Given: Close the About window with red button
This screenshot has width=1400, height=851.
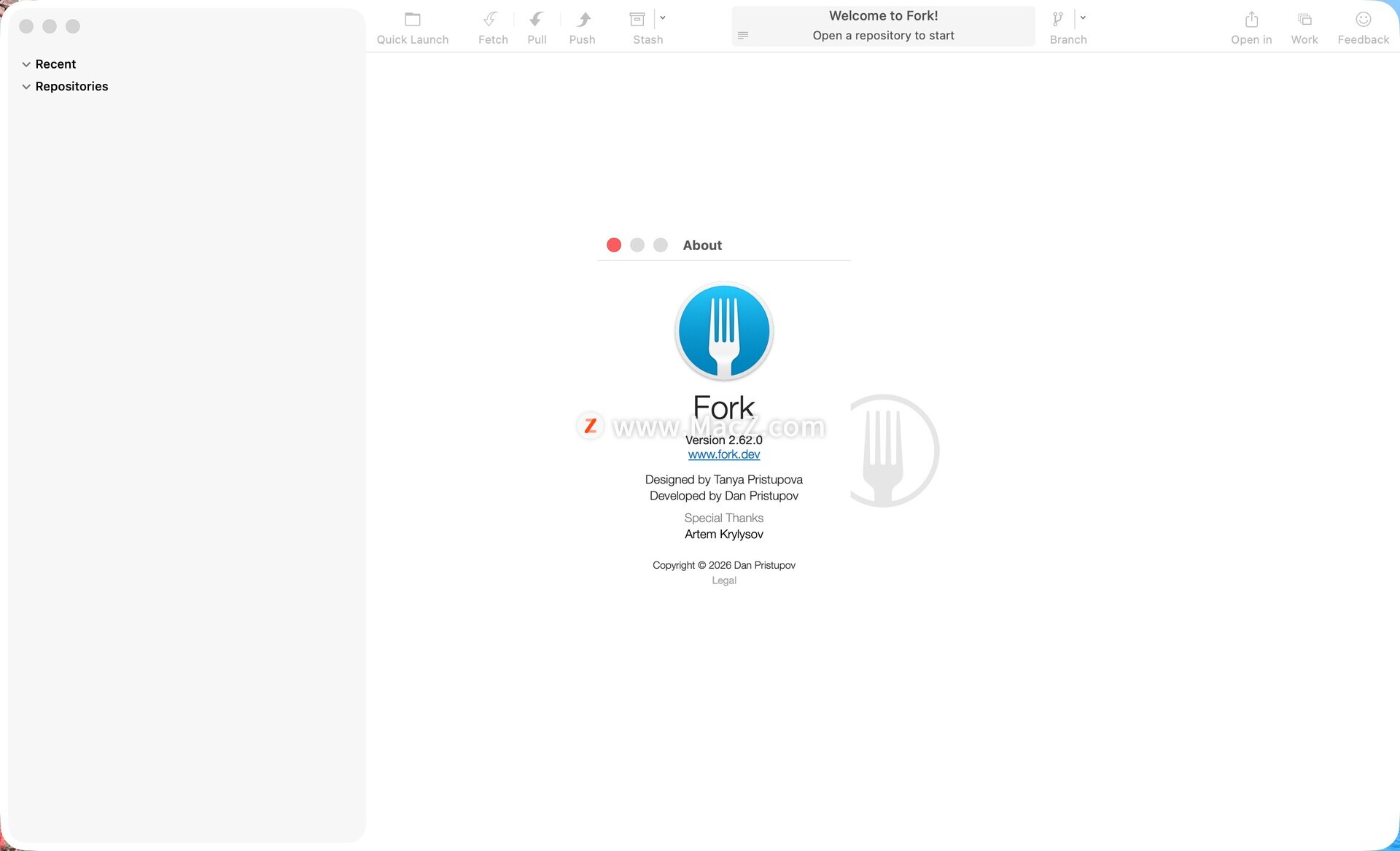Looking at the screenshot, I should pyautogui.click(x=614, y=245).
